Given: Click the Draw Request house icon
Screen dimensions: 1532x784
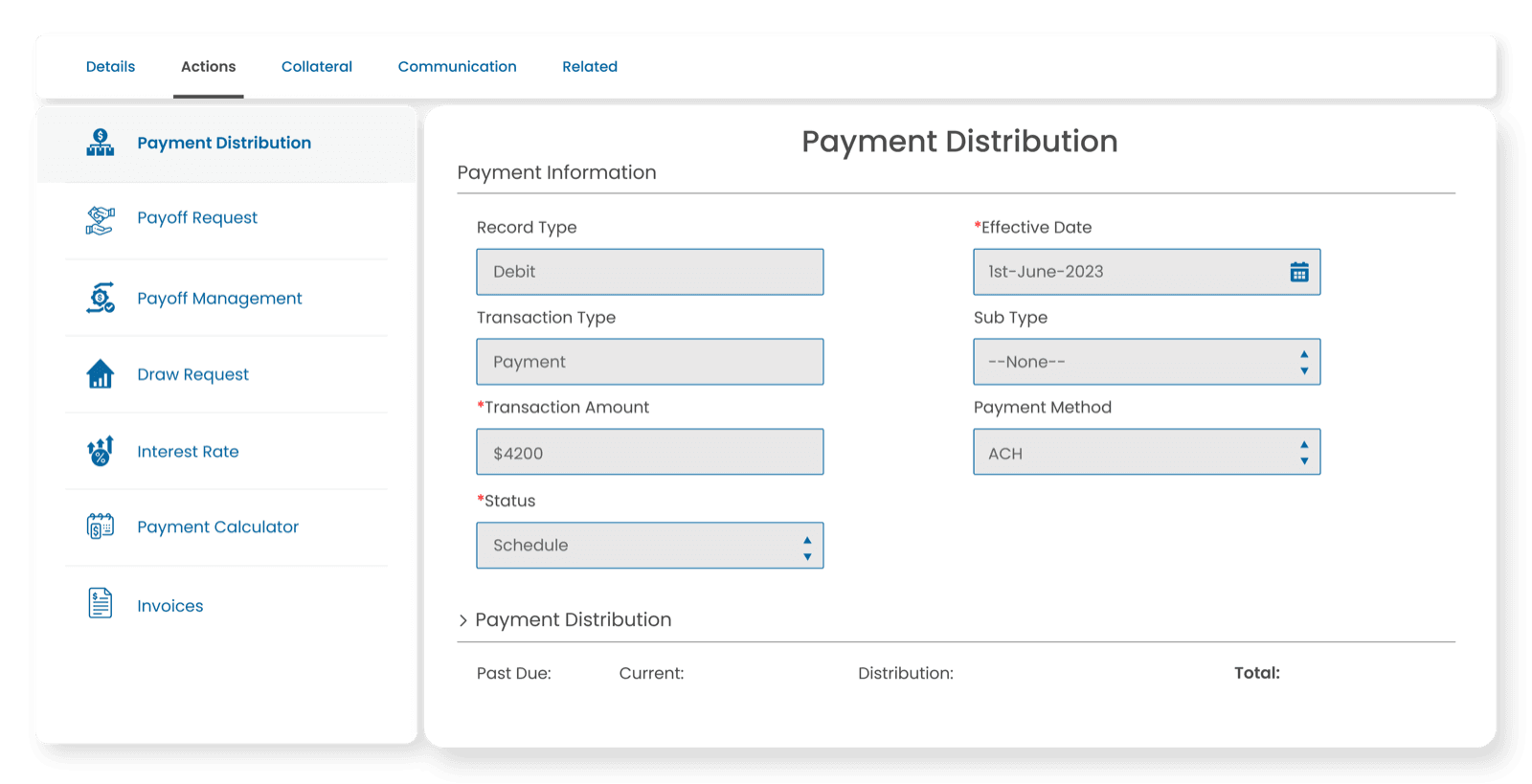Looking at the screenshot, I should (100, 374).
